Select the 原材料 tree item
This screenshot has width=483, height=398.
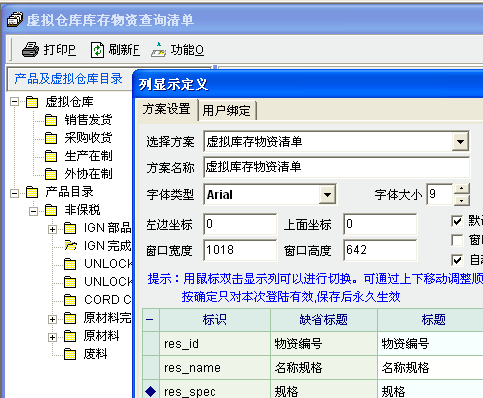101,336
